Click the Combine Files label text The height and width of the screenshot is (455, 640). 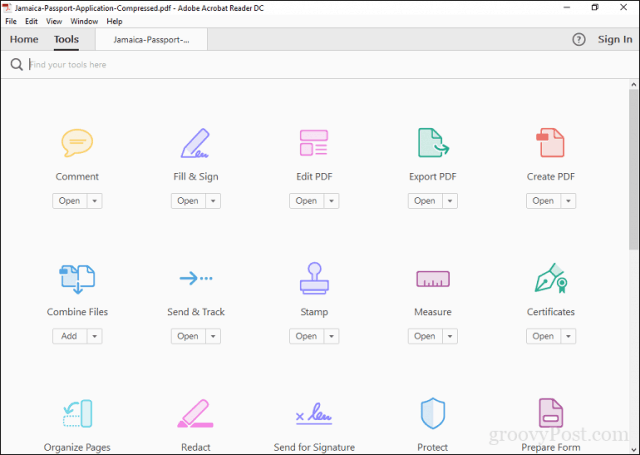(x=77, y=312)
